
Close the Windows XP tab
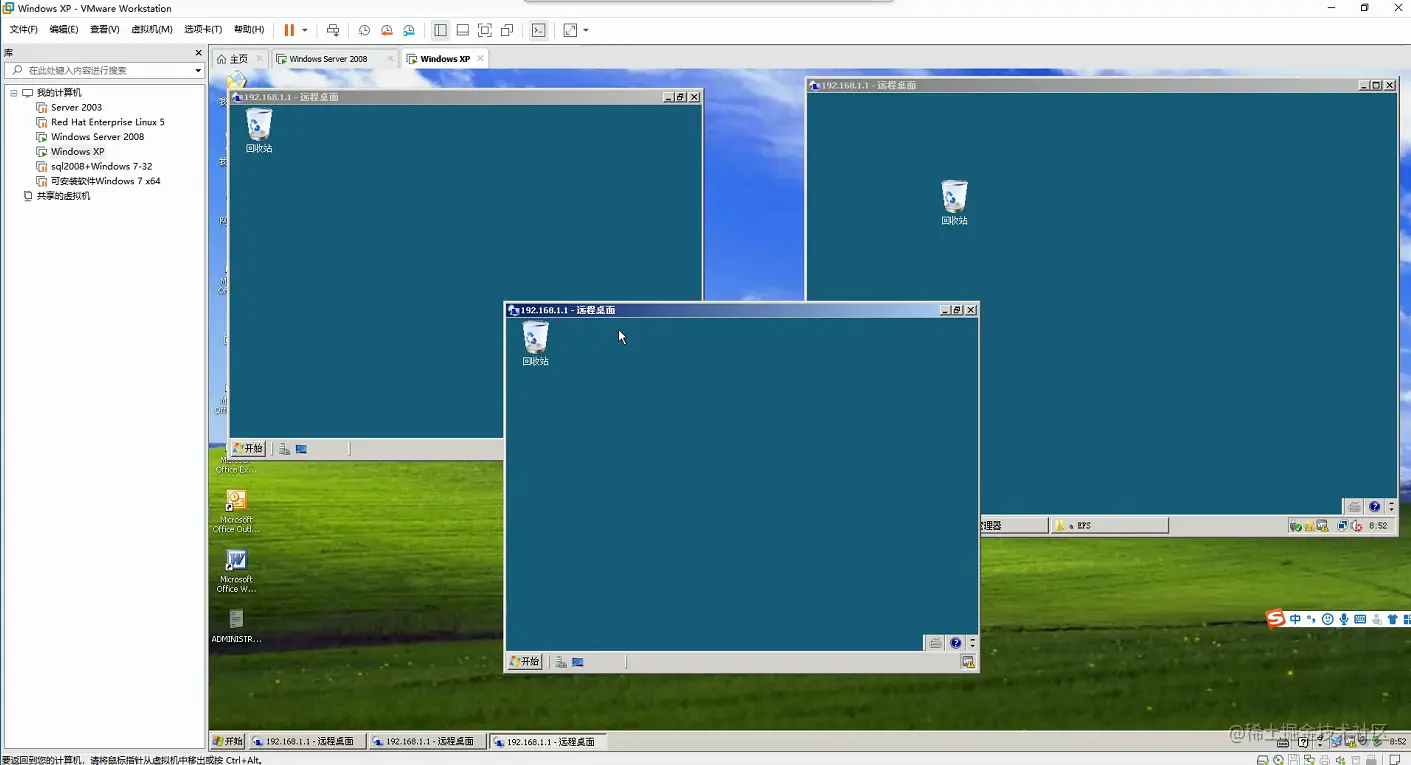click(x=480, y=59)
